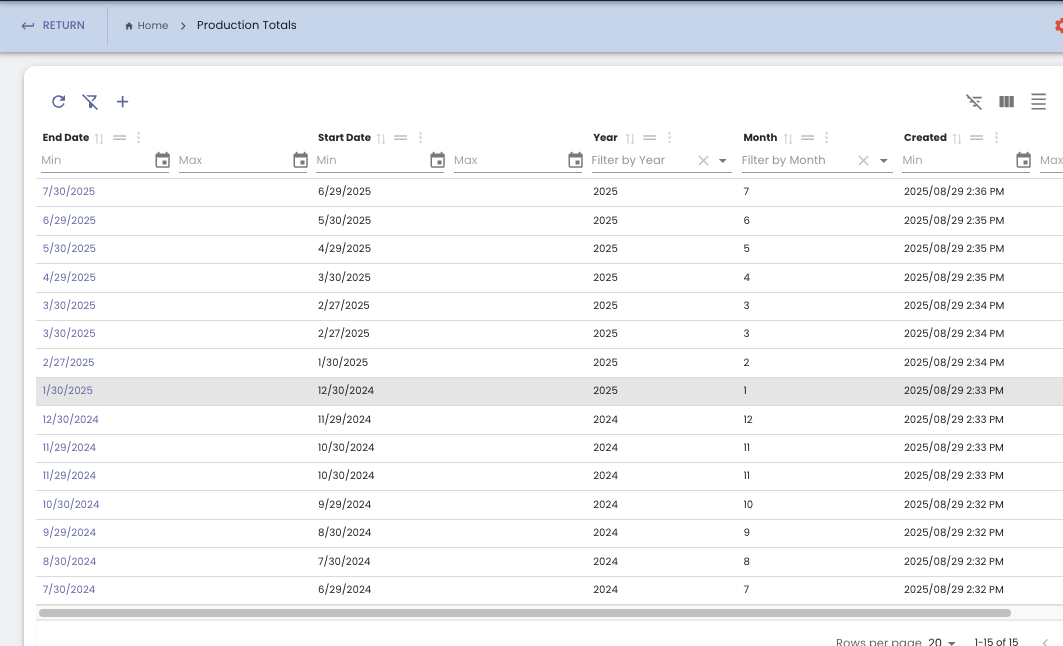Go to previous page arrow in pagination

[x=1045, y=642]
